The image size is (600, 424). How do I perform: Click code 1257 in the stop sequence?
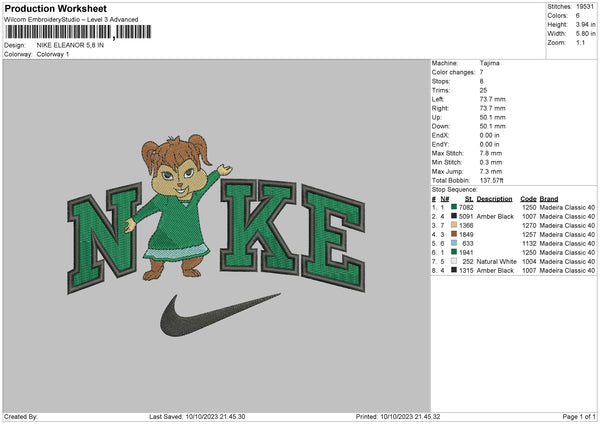[529, 234]
